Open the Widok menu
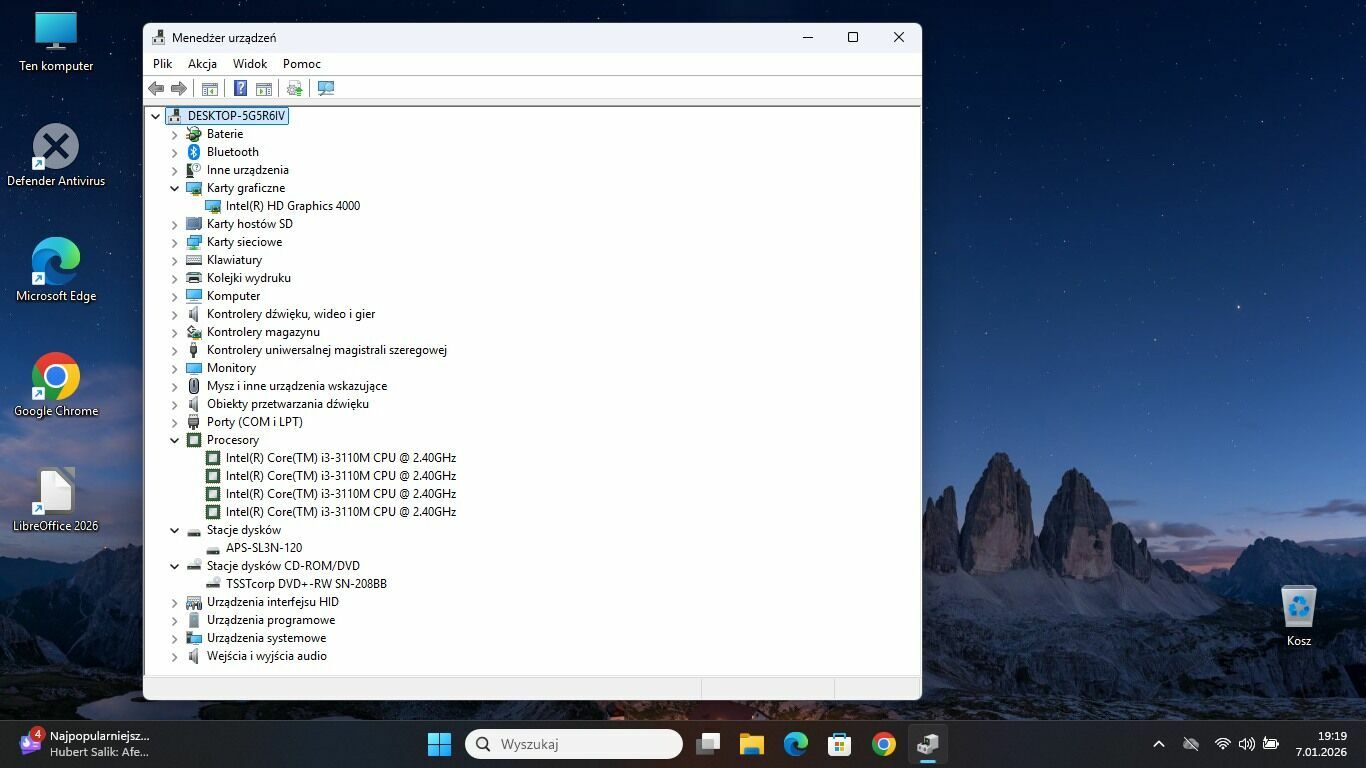This screenshot has height=768, width=1366. pyautogui.click(x=250, y=63)
